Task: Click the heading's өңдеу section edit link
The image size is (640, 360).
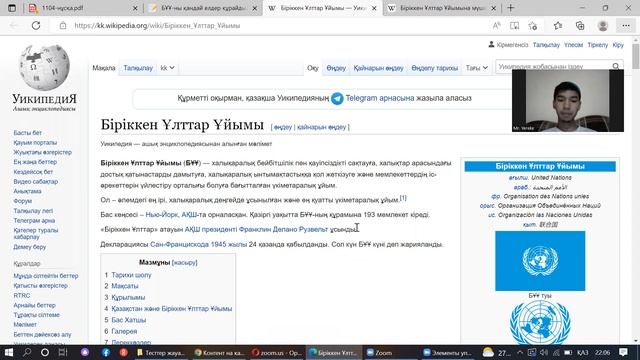Action: (x=283, y=127)
